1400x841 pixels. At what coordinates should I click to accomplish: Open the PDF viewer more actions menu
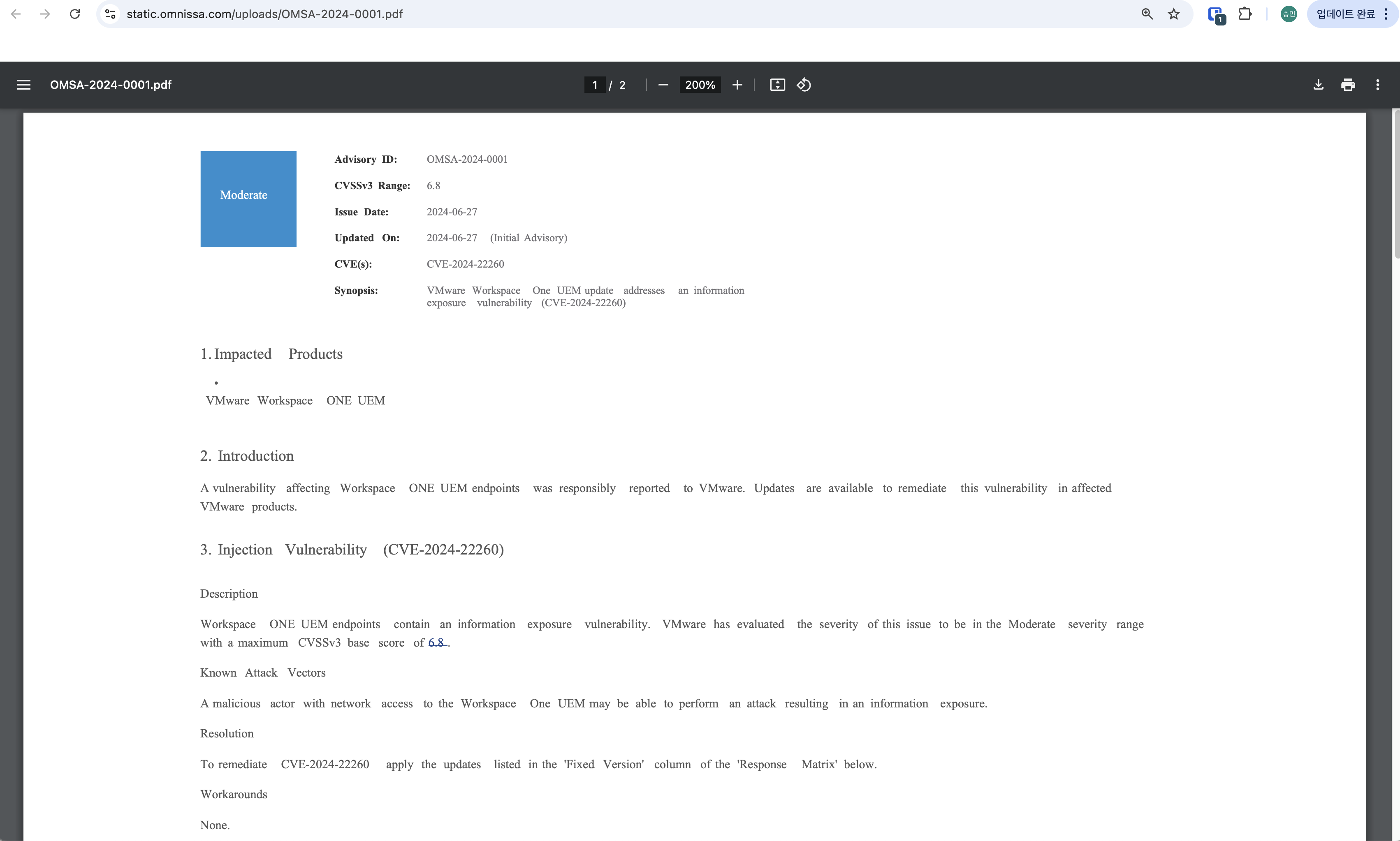click(1377, 85)
